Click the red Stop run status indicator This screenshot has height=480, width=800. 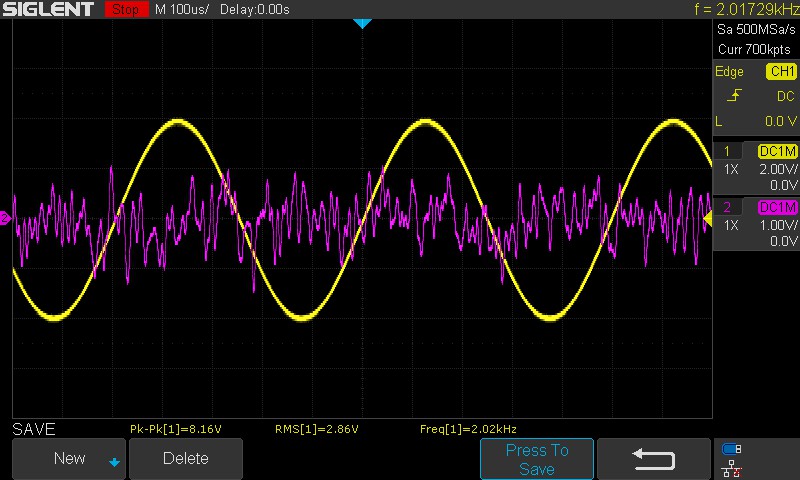click(x=126, y=9)
